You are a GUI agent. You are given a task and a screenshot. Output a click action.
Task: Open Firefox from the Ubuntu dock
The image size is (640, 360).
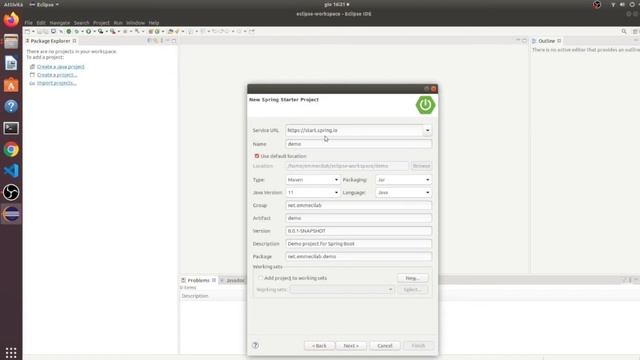[x=11, y=20]
